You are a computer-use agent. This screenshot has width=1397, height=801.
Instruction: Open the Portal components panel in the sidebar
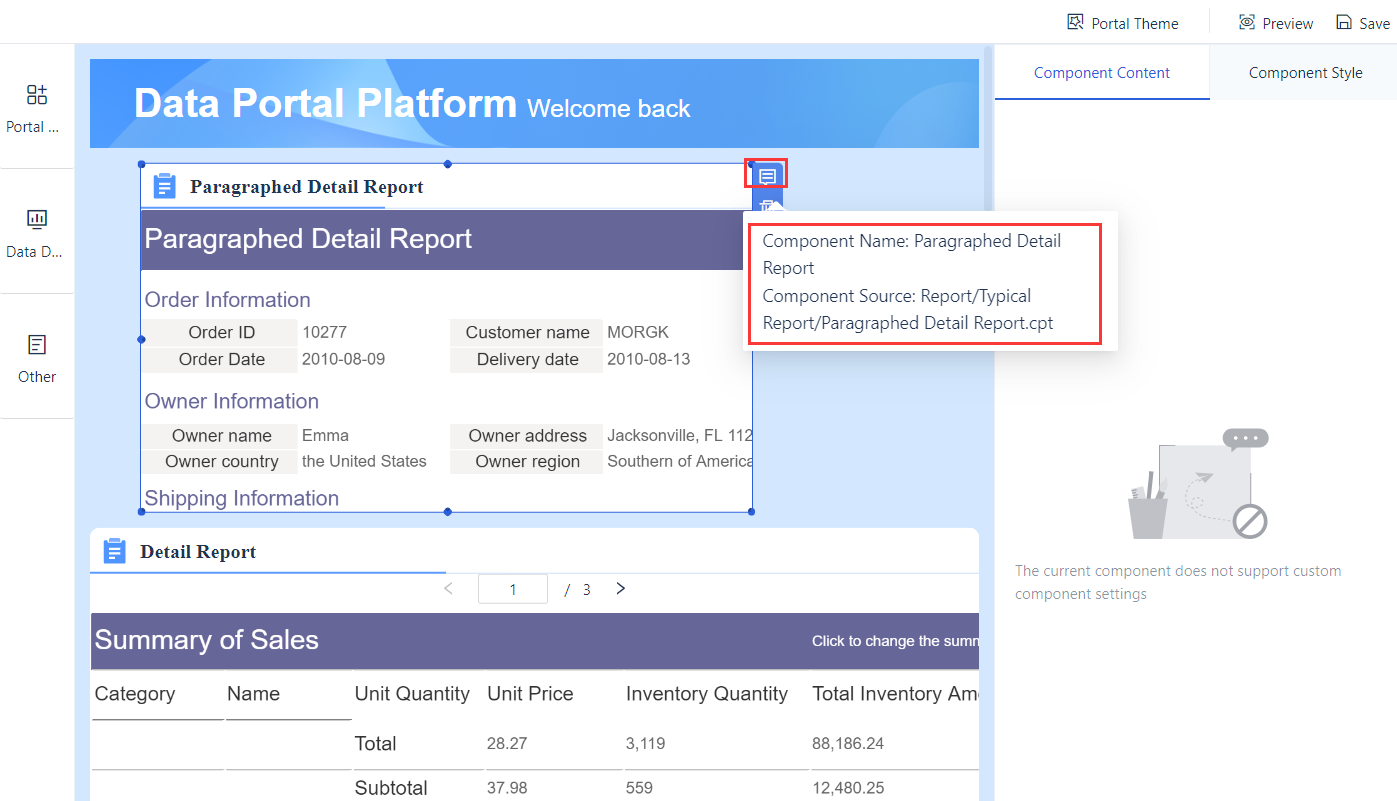(37, 107)
